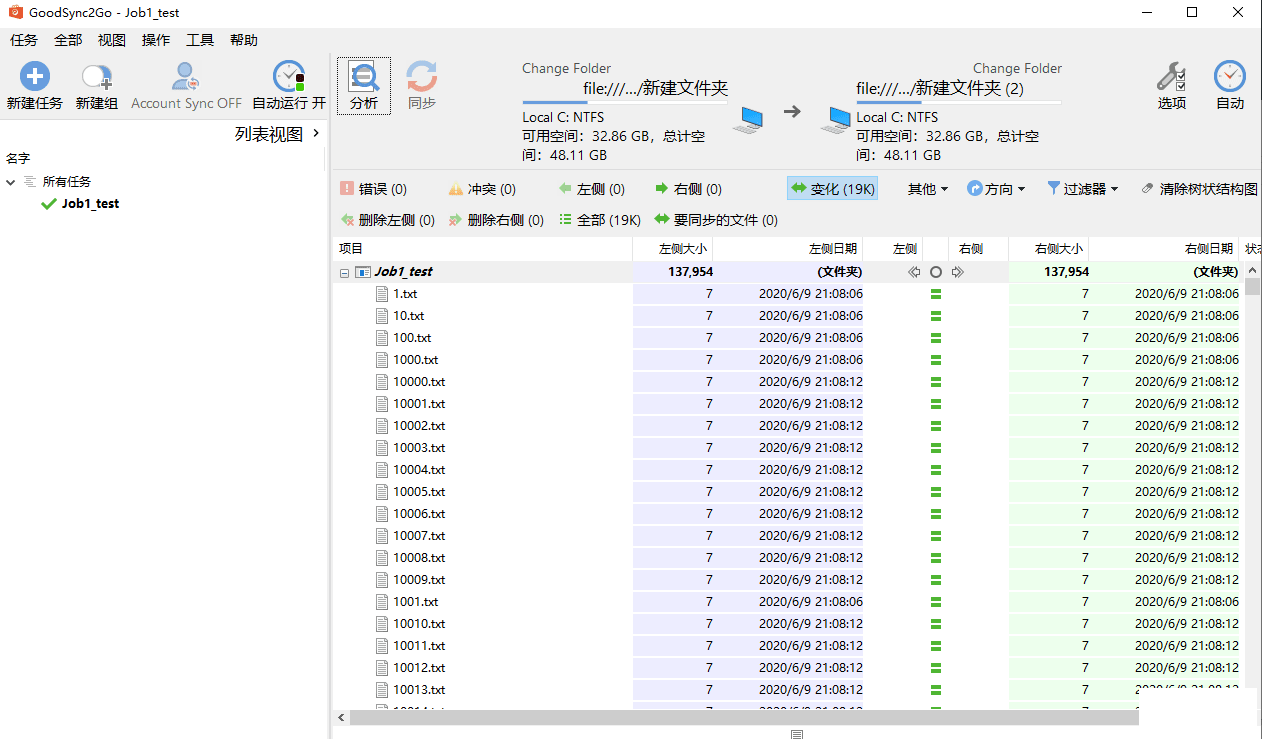Image resolution: width=1262 pixels, height=739 pixels.
Task: Click the 同步 sync button
Action: pyautogui.click(x=421, y=85)
